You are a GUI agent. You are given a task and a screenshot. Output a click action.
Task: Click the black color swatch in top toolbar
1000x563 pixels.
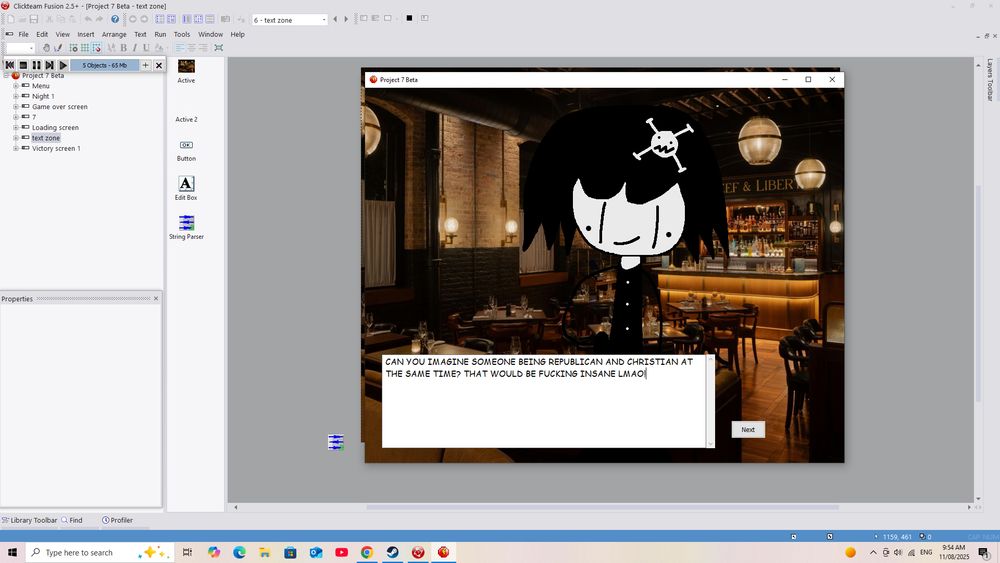click(409, 18)
